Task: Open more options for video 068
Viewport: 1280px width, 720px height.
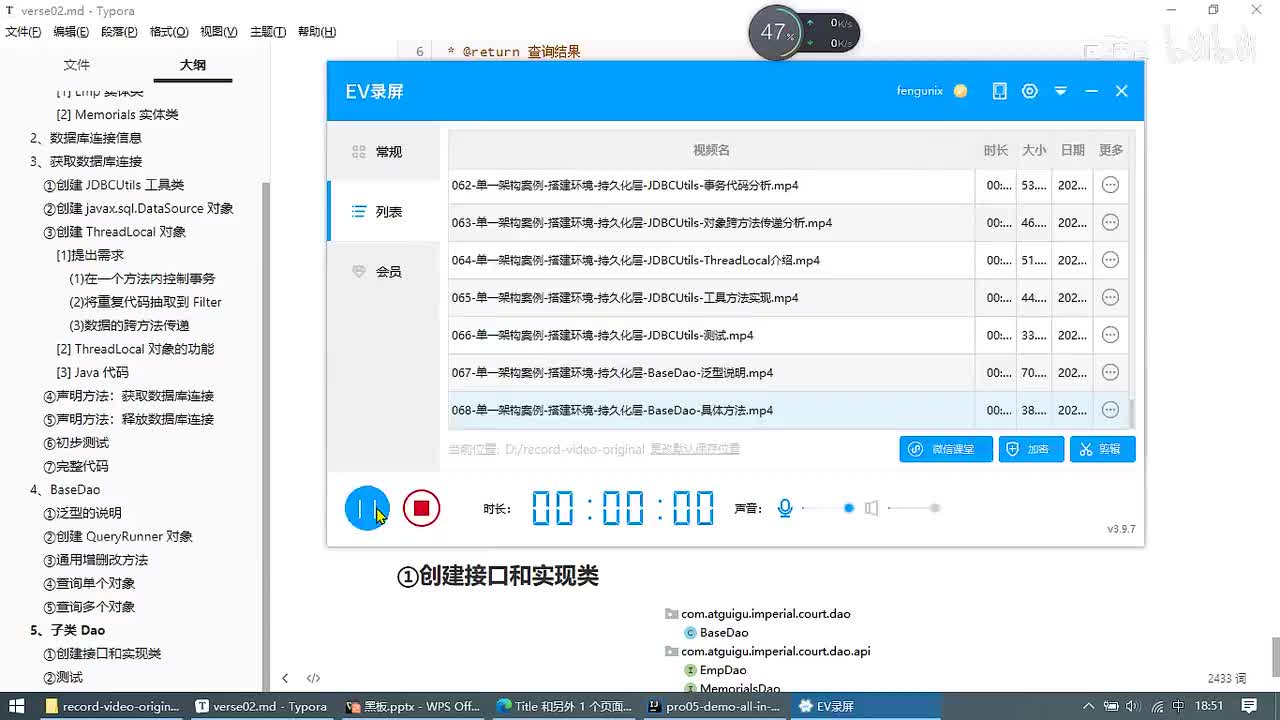Action: (x=1110, y=410)
